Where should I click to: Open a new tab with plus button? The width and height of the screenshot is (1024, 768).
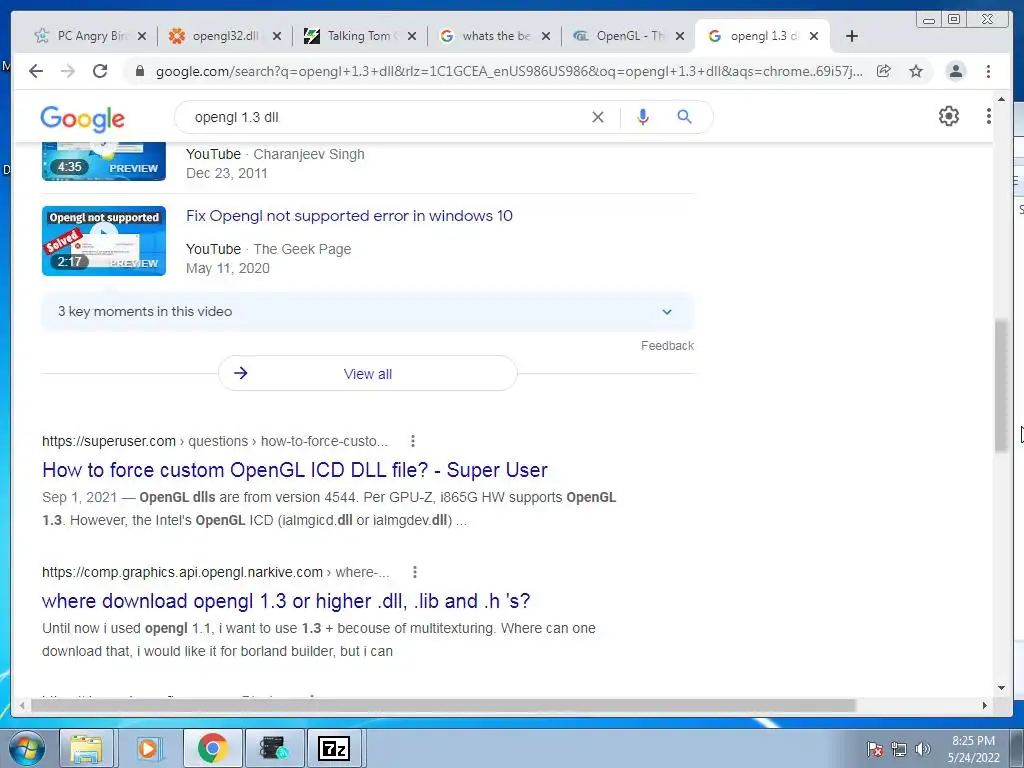852,36
